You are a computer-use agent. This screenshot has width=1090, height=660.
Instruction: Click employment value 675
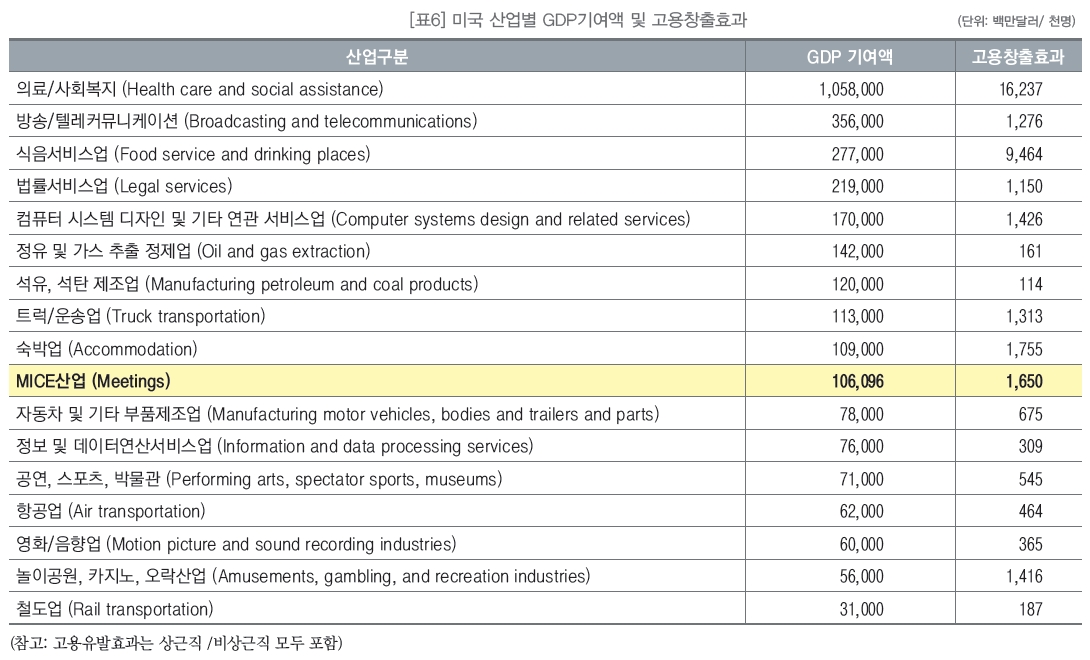point(1031,414)
